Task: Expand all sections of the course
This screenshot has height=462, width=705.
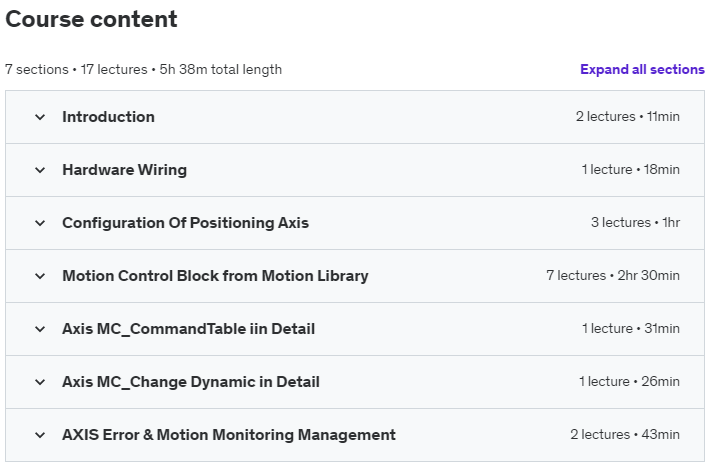Action: point(642,70)
